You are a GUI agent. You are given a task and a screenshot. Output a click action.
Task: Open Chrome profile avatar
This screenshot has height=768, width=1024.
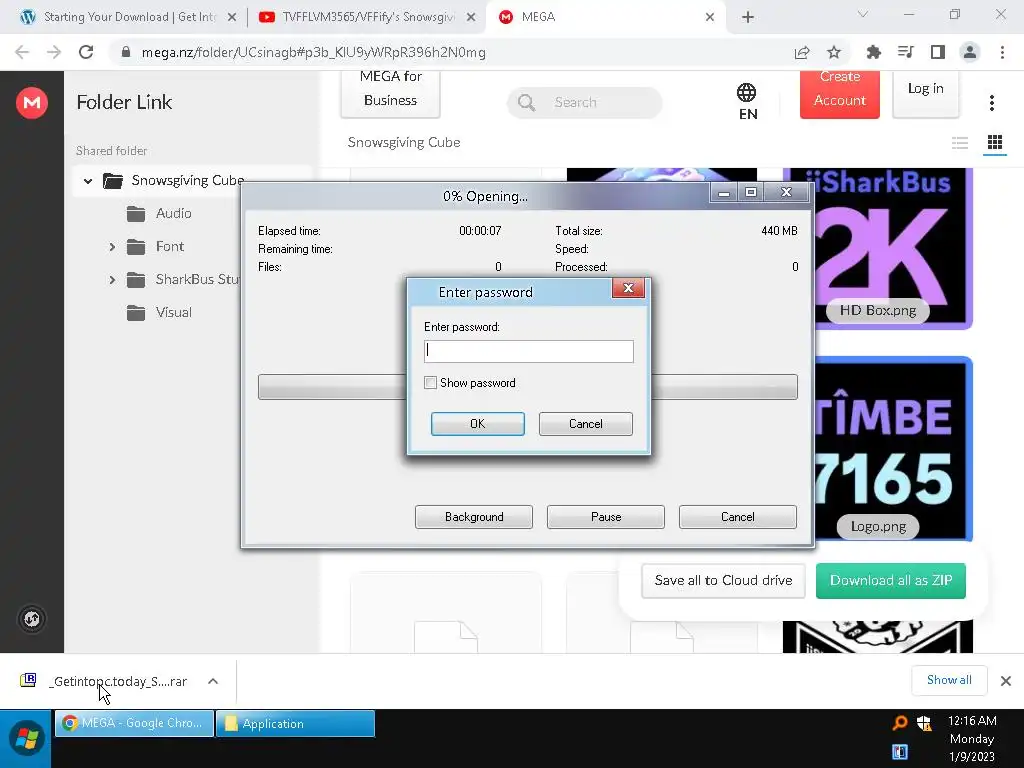click(970, 52)
